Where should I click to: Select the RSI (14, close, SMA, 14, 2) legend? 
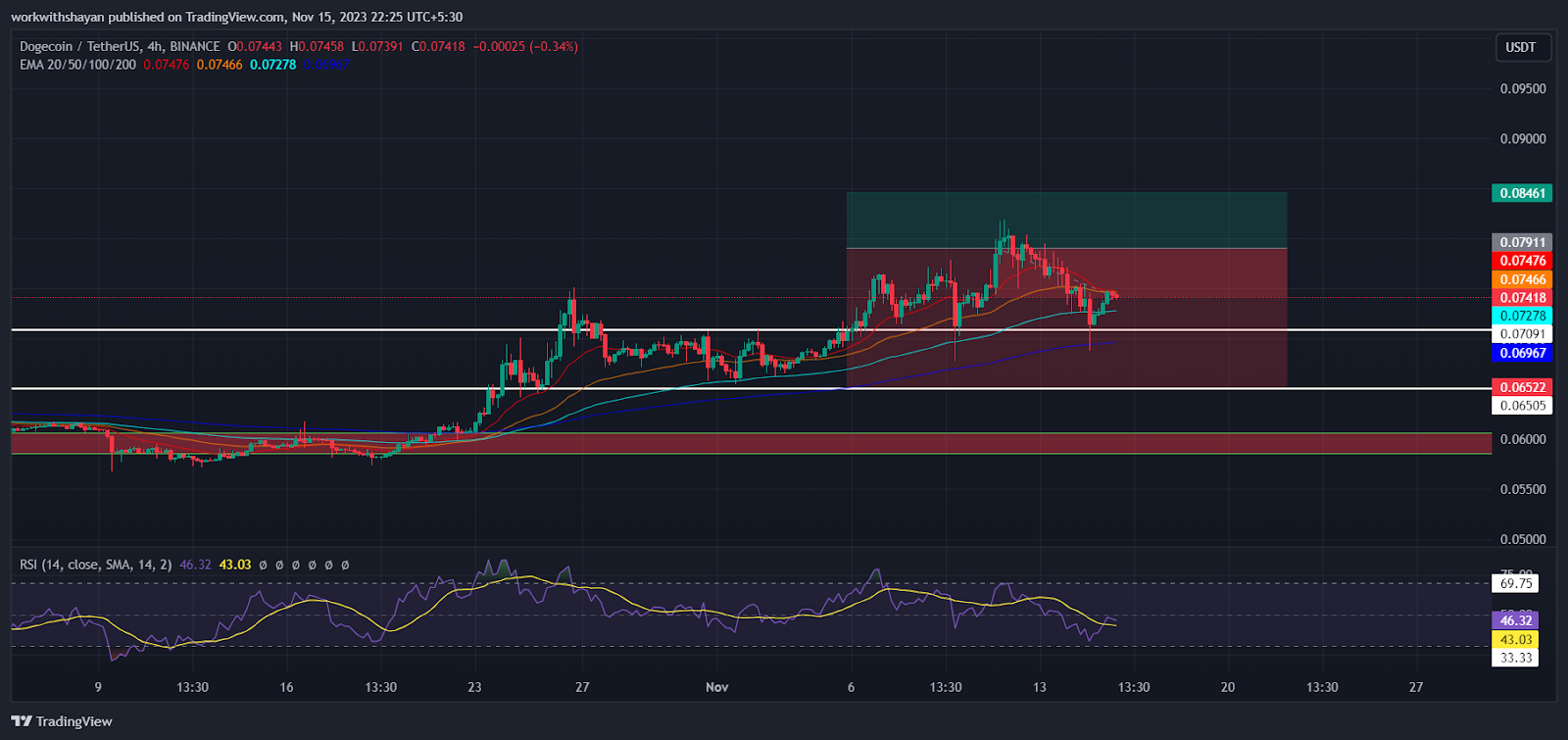[x=96, y=565]
